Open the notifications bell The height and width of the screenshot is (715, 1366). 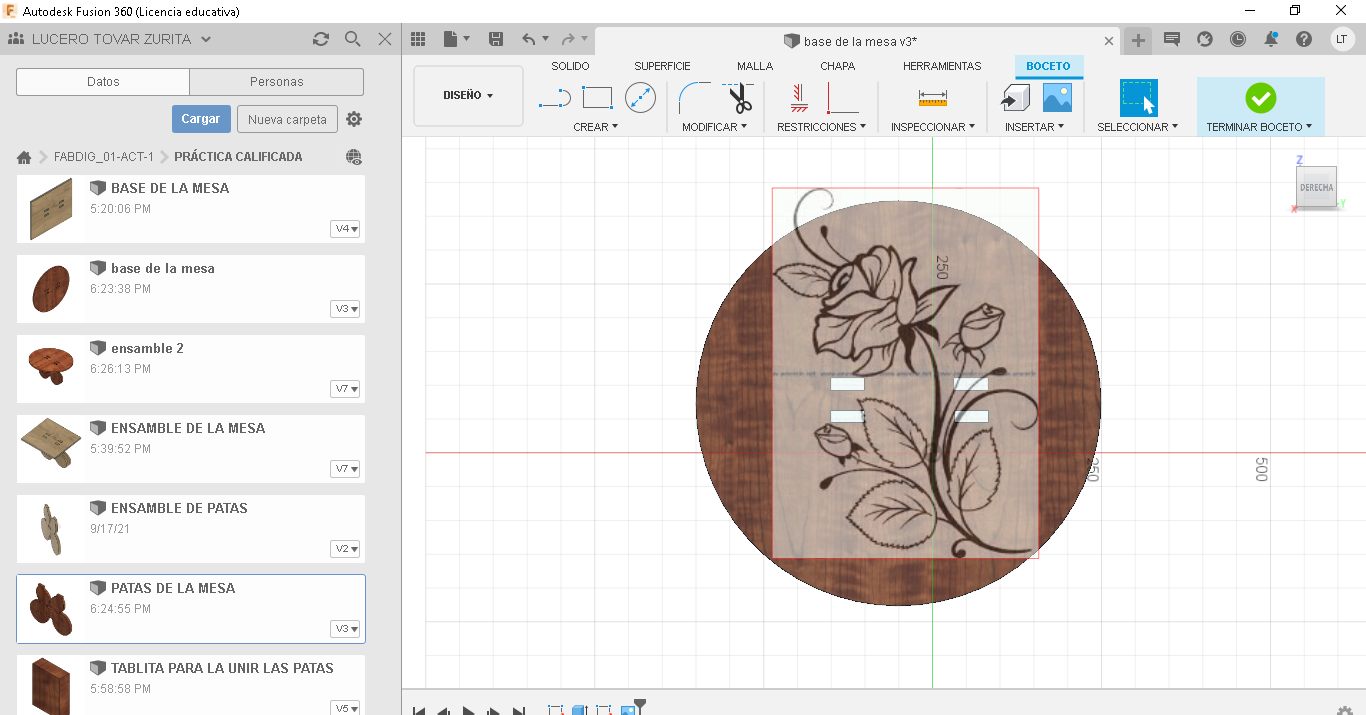(x=1271, y=39)
